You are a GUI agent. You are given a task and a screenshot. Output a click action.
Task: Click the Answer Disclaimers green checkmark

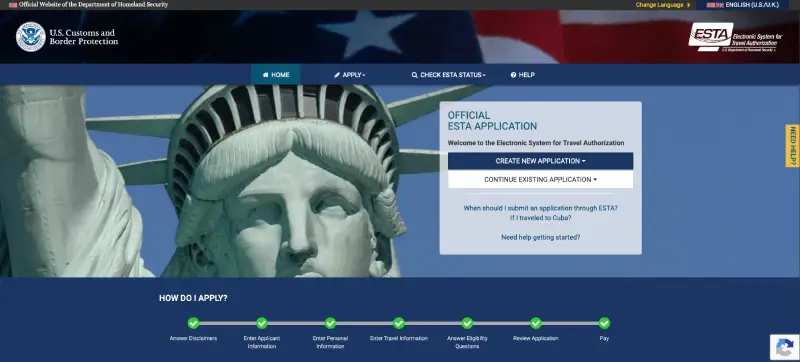(x=193, y=323)
